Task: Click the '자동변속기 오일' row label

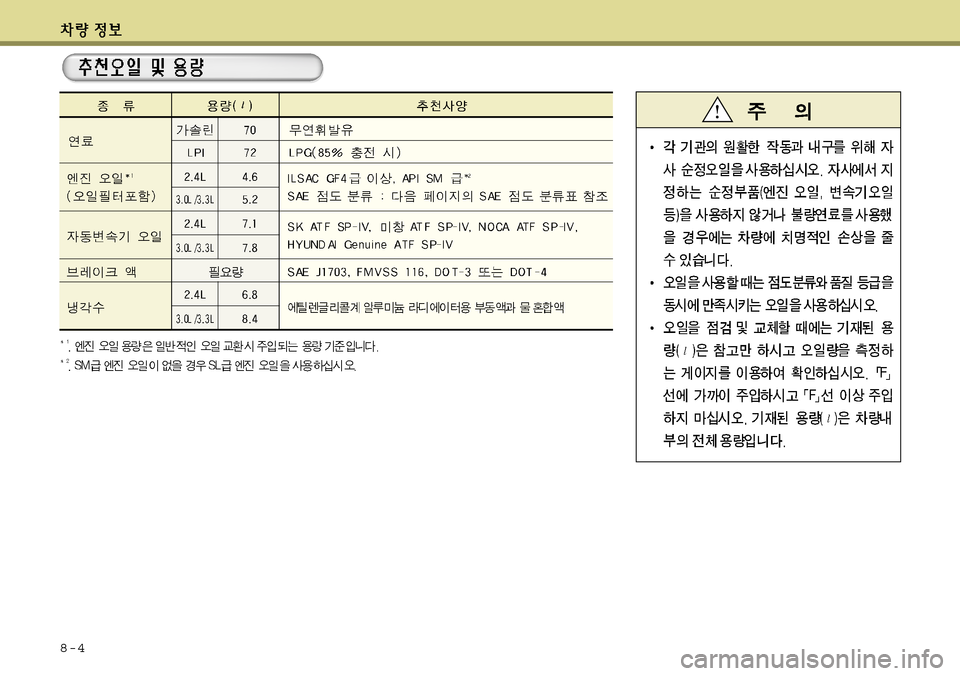Action: (114, 236)
